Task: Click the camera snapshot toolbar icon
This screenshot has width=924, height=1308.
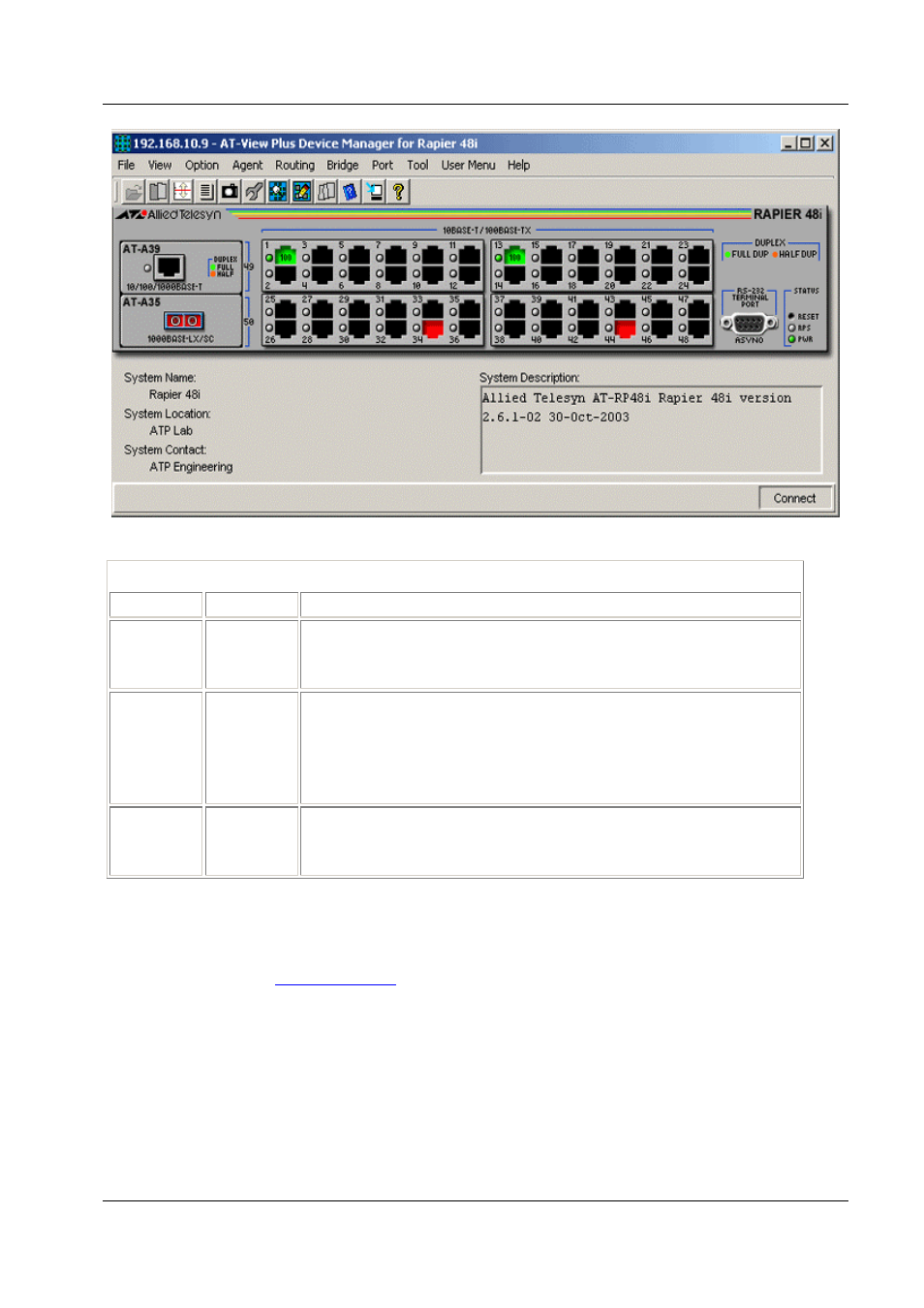Action: pyautogui.click(x=231, y=192)
